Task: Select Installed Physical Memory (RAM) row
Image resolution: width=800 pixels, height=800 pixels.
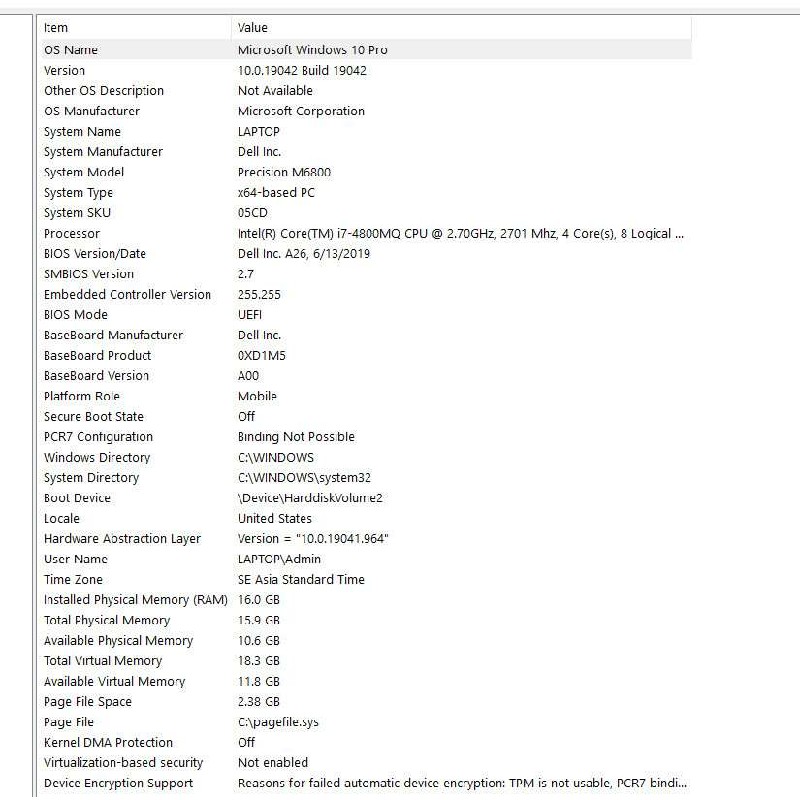Action: coord(366,599)
